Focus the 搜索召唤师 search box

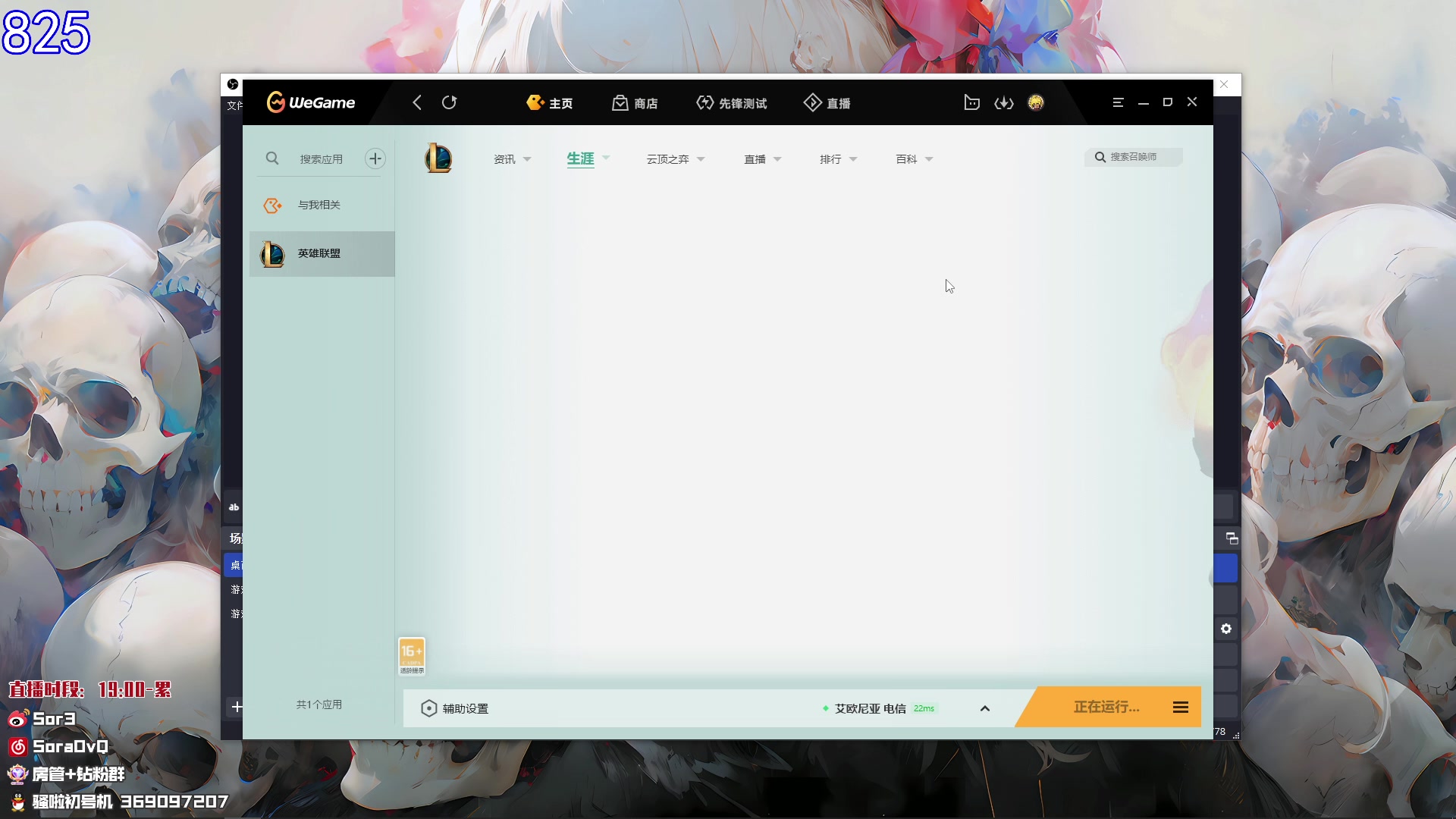pyautogui.click(x=1134, y=157)
